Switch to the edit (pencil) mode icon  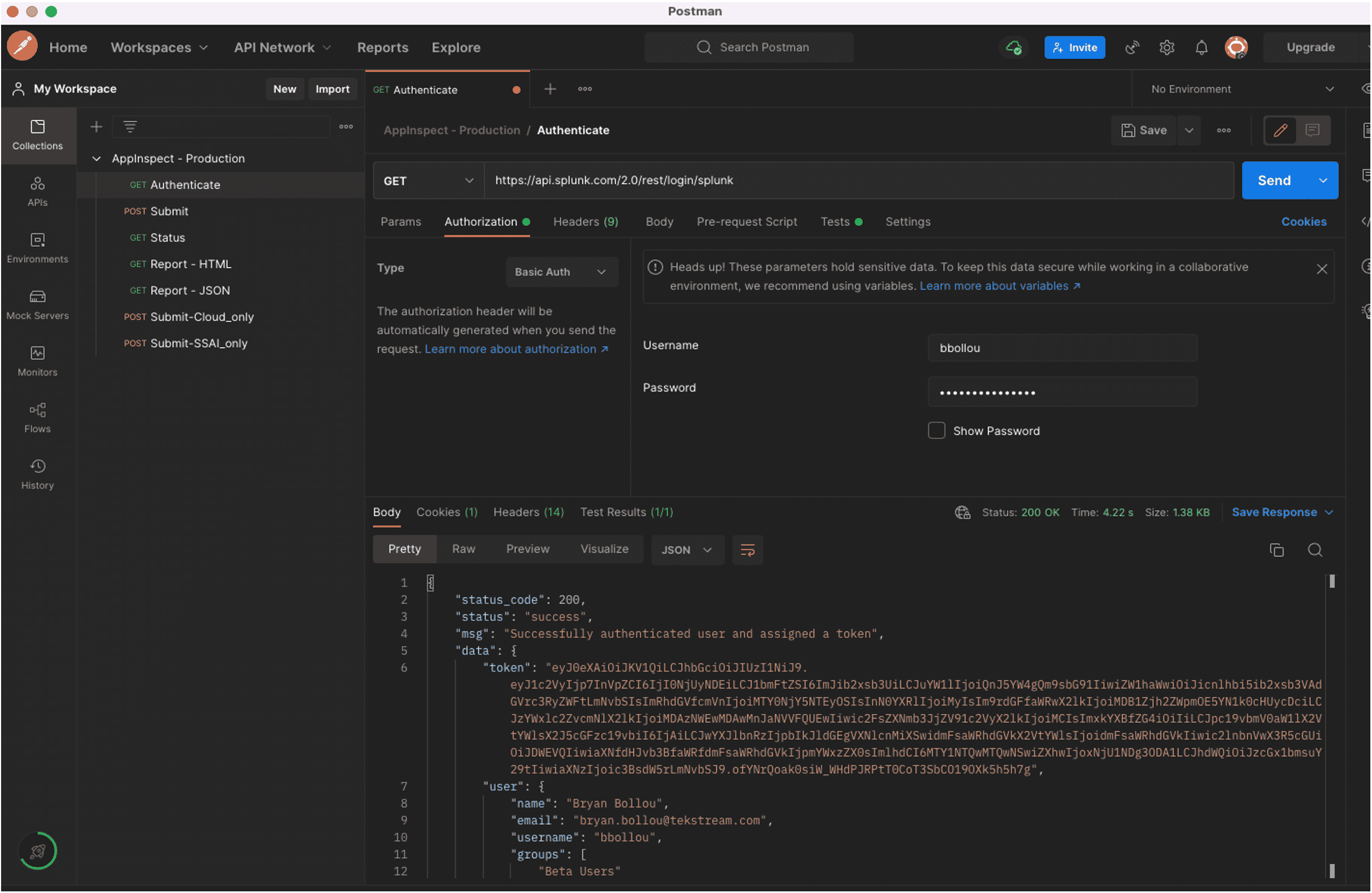(x=1280, y=130)
